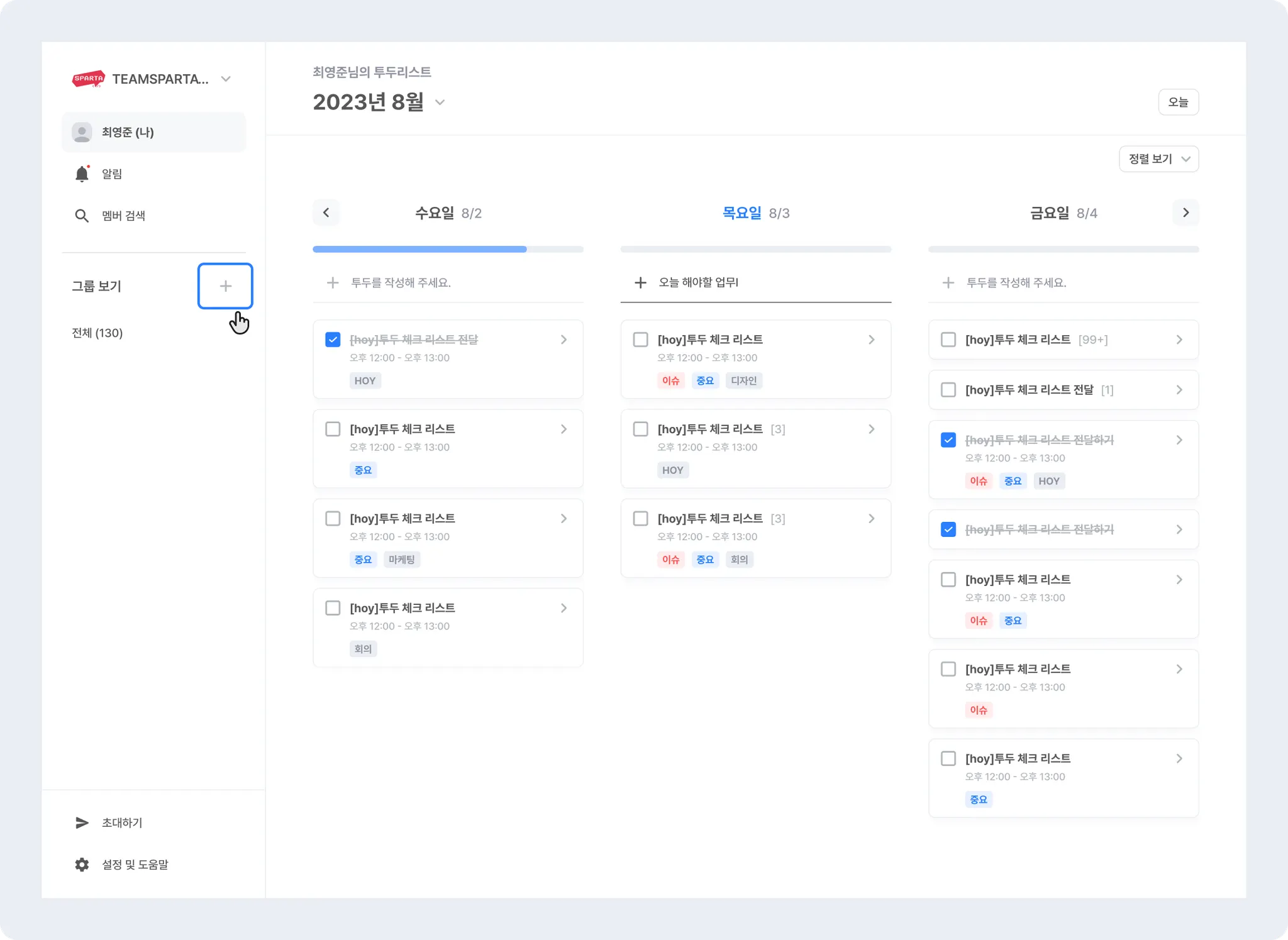
Task: Uncheck the completed 8/2 todo 체크 리스트 전달
Action: (x=333, y=340)
